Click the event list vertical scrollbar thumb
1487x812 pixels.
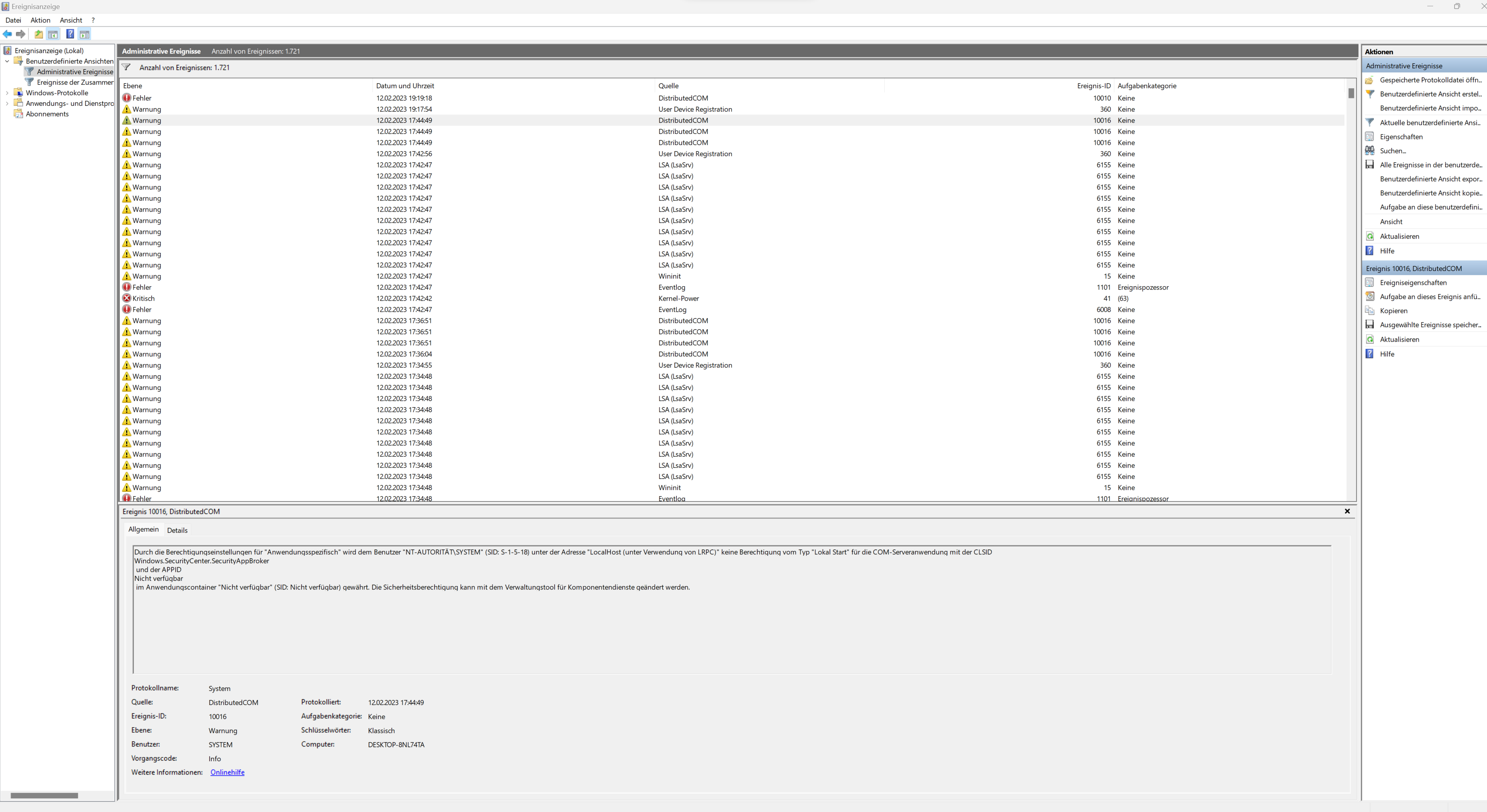click(x=1351, y=93)
